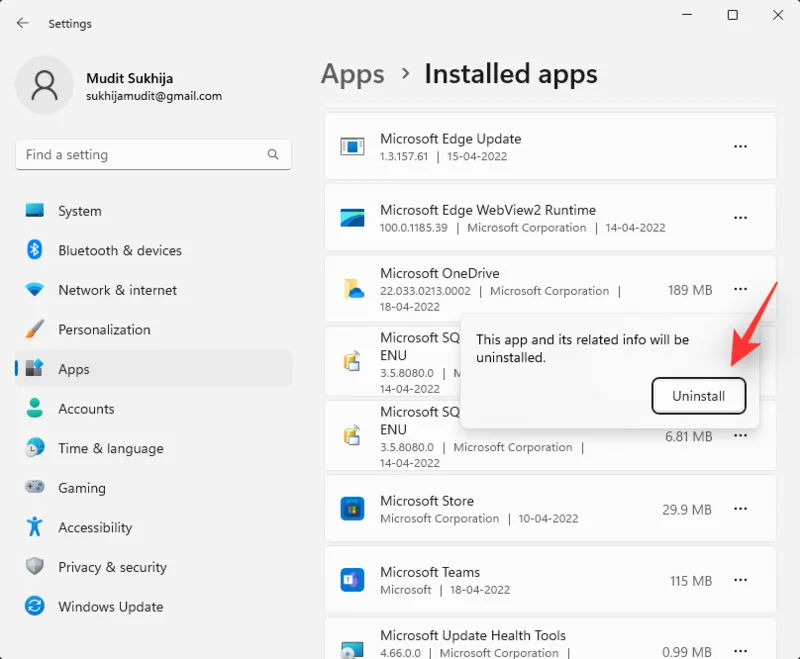Go back using the arrow at top left
This screenshot has width=800, height=659.
(x=22, y=23)
